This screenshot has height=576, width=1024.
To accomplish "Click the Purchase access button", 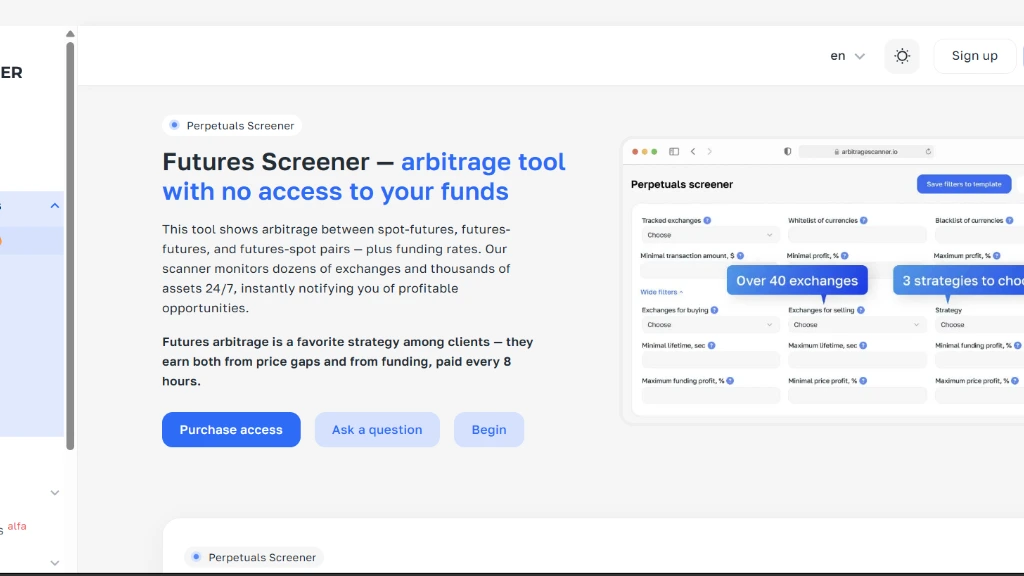I will coord(231,430).
